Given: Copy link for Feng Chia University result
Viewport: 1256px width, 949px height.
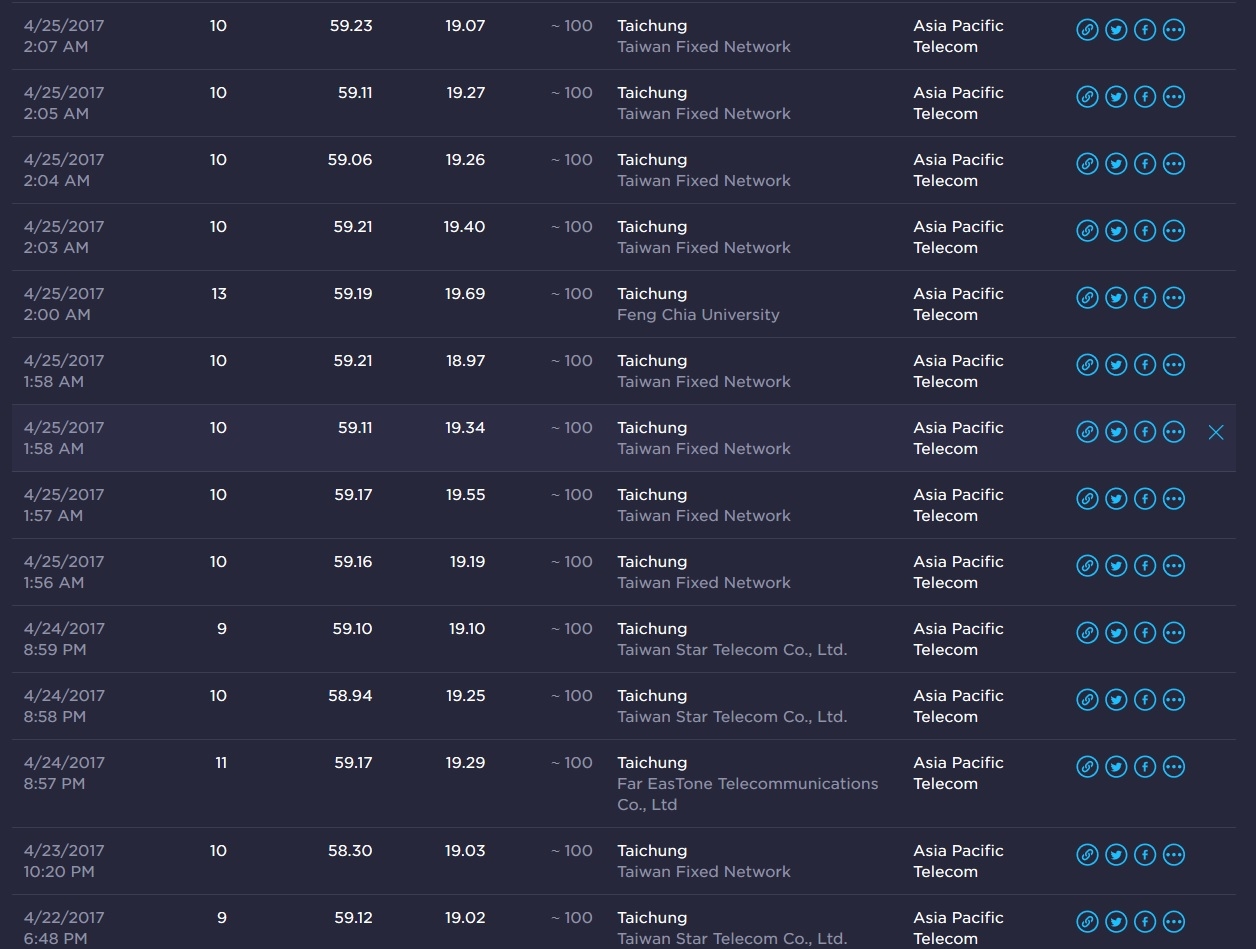Looking at the screenshot, I should (1087, 298).
